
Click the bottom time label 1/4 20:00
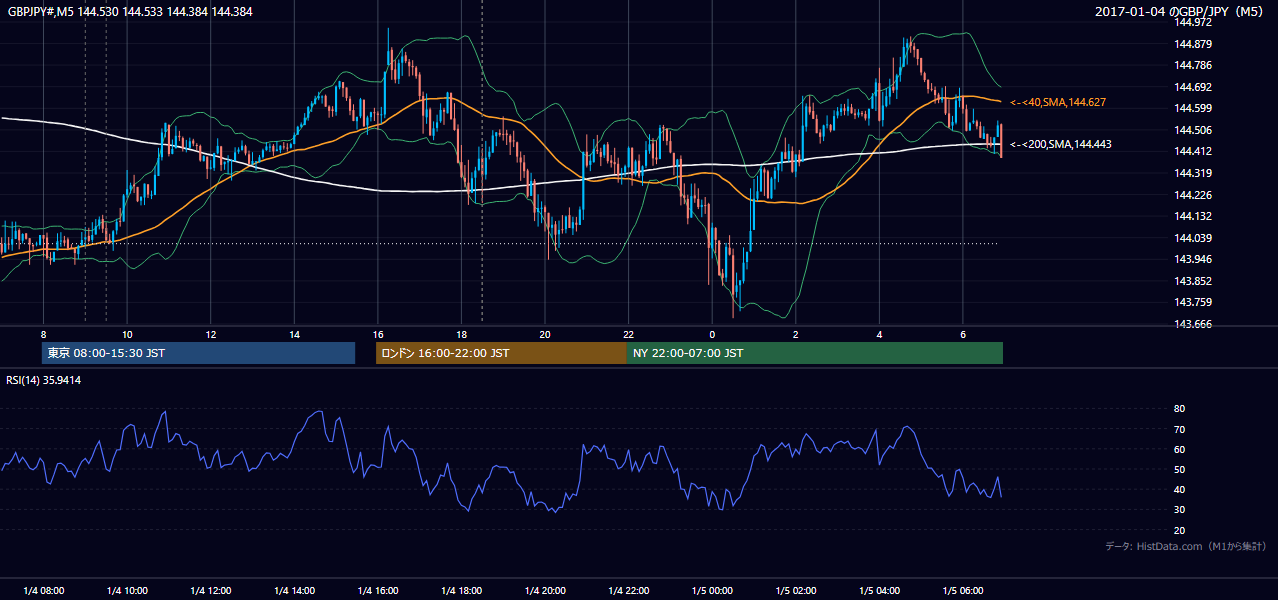[545, 591]
